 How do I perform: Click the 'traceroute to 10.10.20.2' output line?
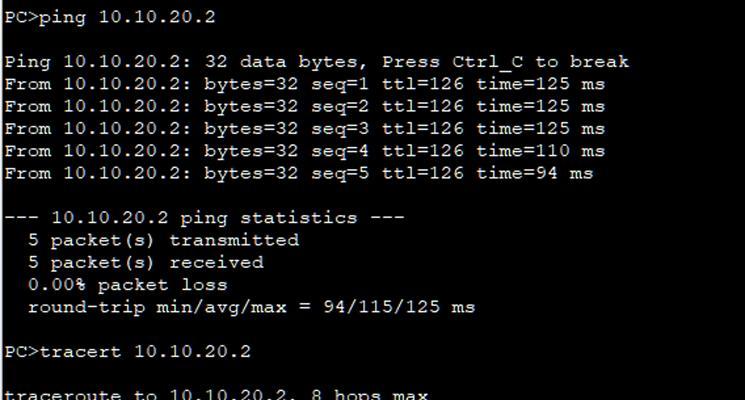(216, 394)
